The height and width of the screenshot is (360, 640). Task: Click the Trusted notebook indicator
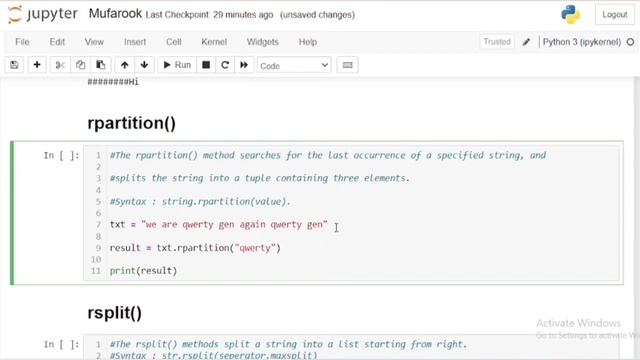coord(497,42)
